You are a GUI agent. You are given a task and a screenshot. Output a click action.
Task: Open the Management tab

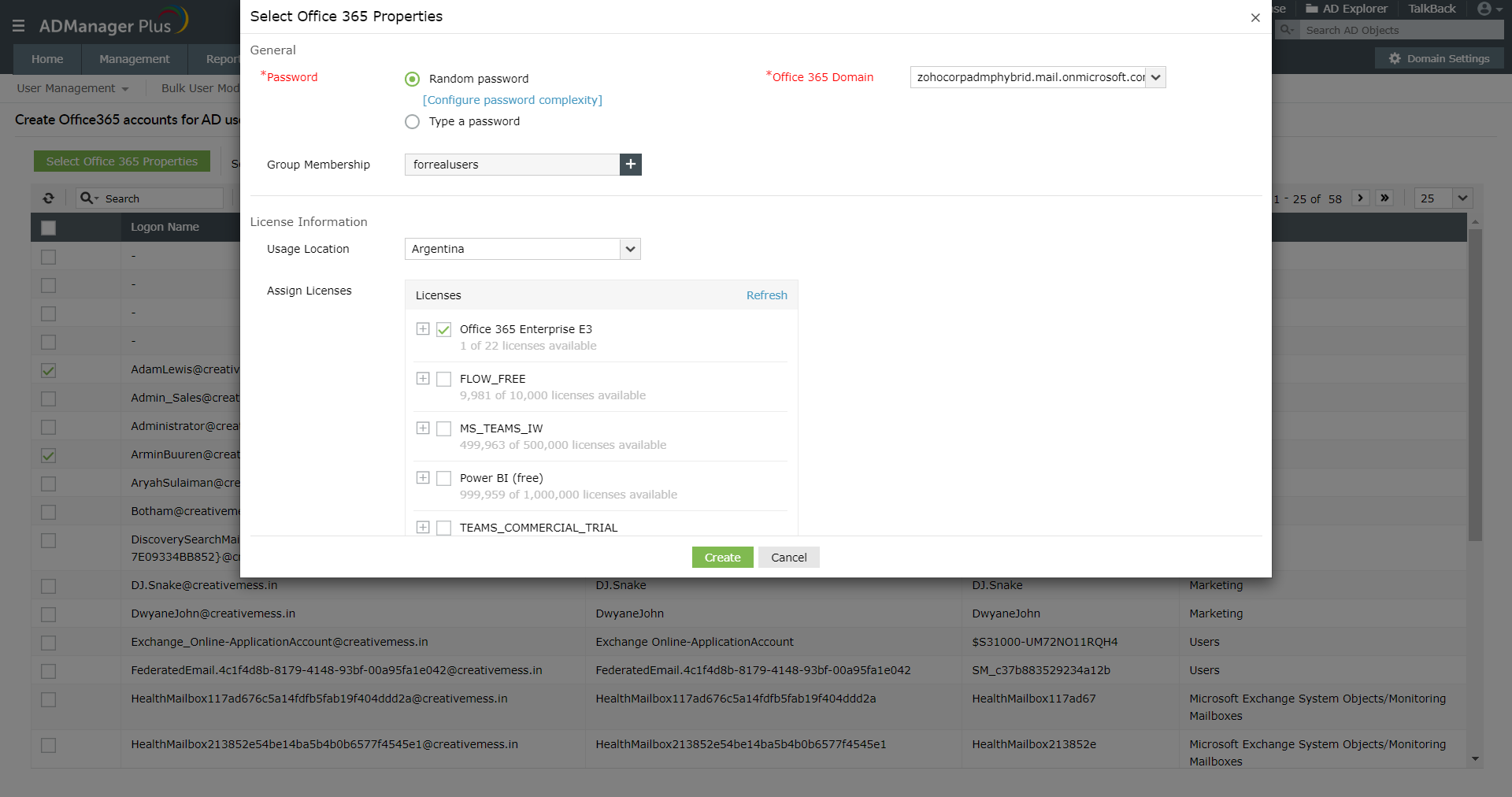click(x=135, y=59)
